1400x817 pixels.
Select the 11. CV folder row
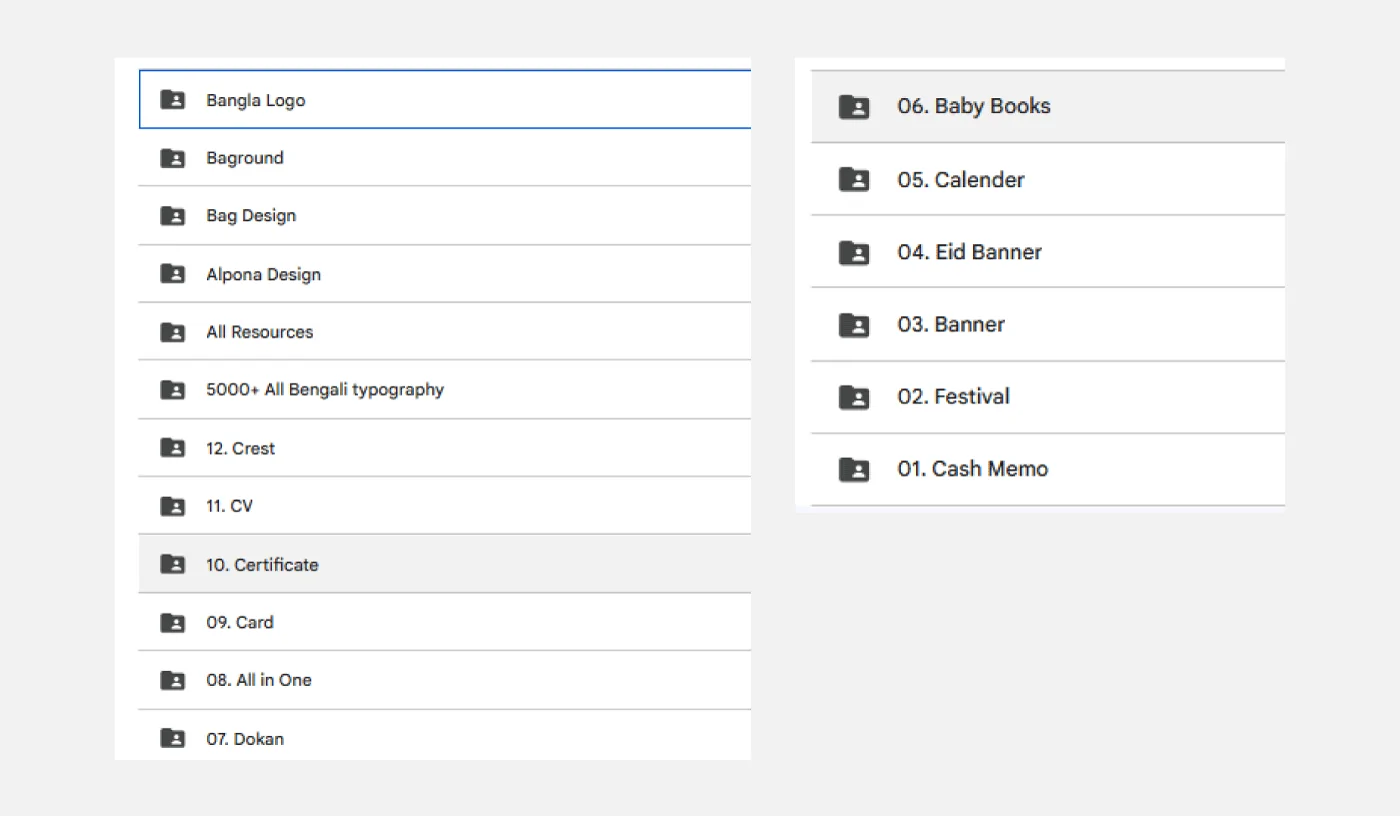tap(229, 506)
